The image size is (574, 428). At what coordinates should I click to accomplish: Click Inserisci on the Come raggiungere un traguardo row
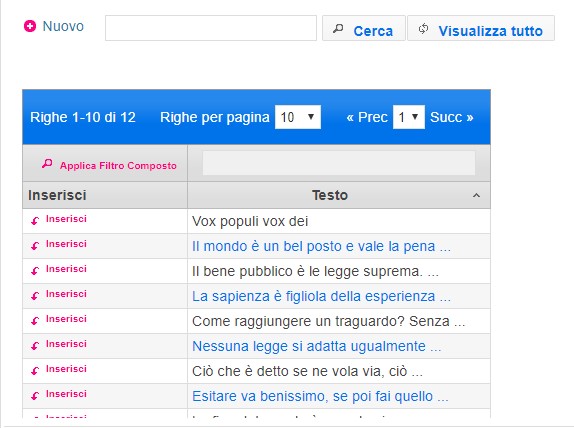coord(66,319)
